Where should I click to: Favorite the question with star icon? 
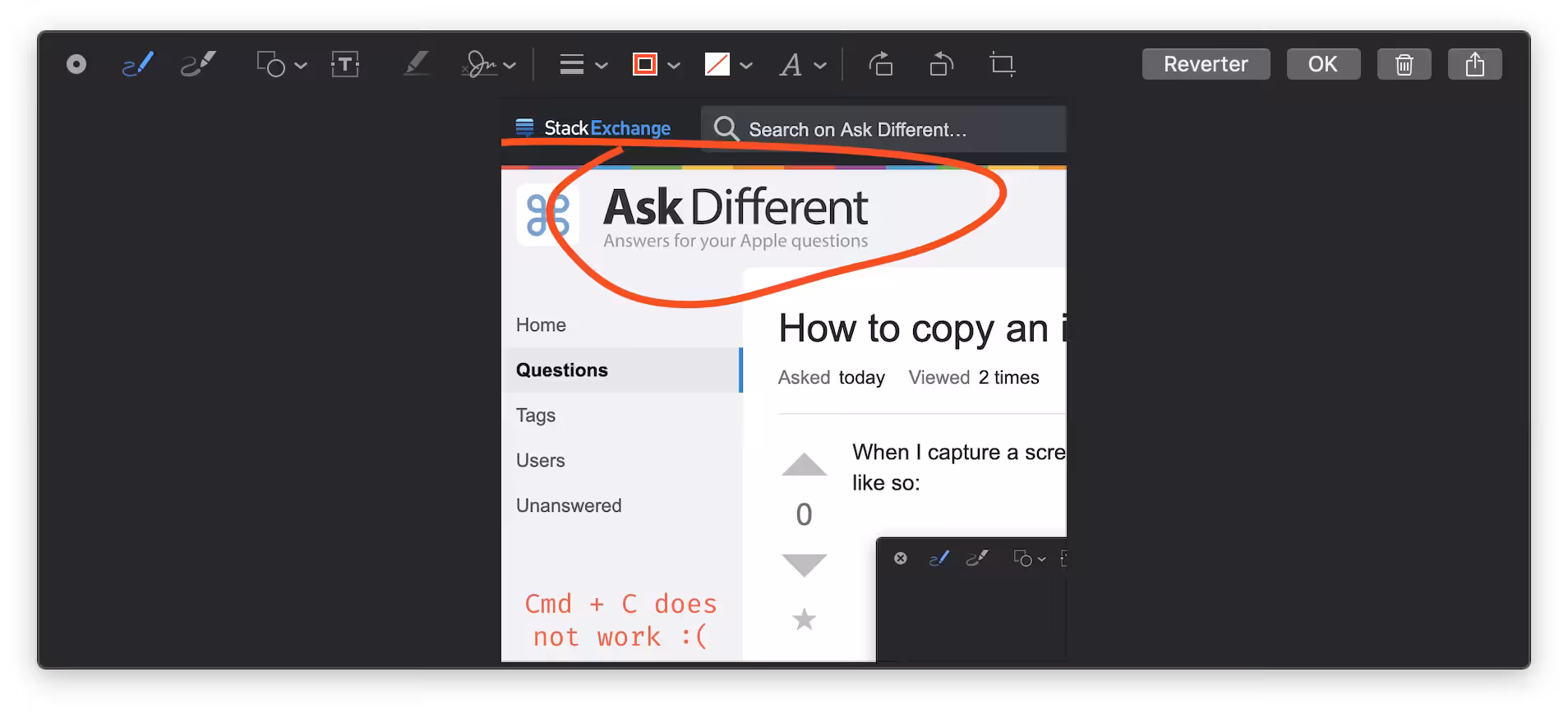[805, 619]
